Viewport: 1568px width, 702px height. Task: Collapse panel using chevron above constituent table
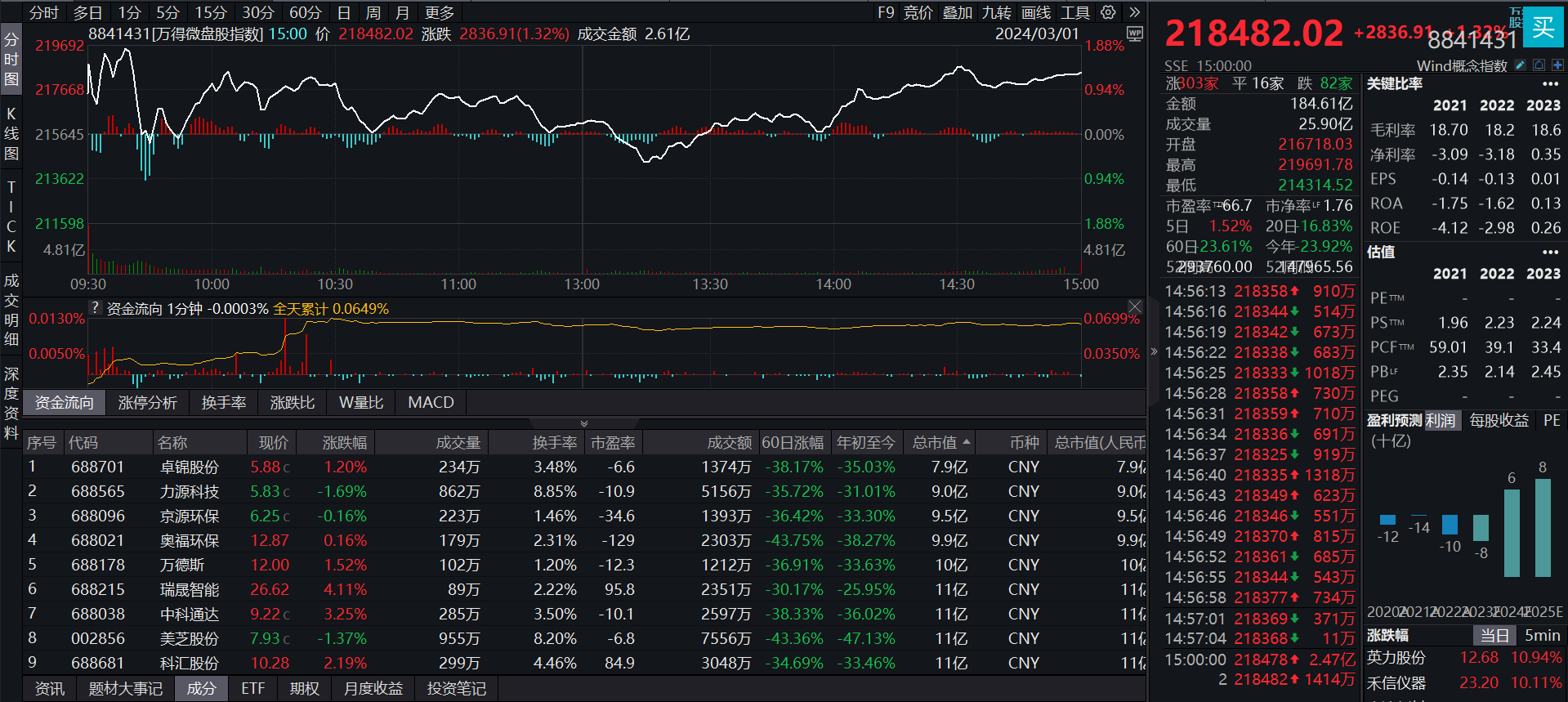583,423
